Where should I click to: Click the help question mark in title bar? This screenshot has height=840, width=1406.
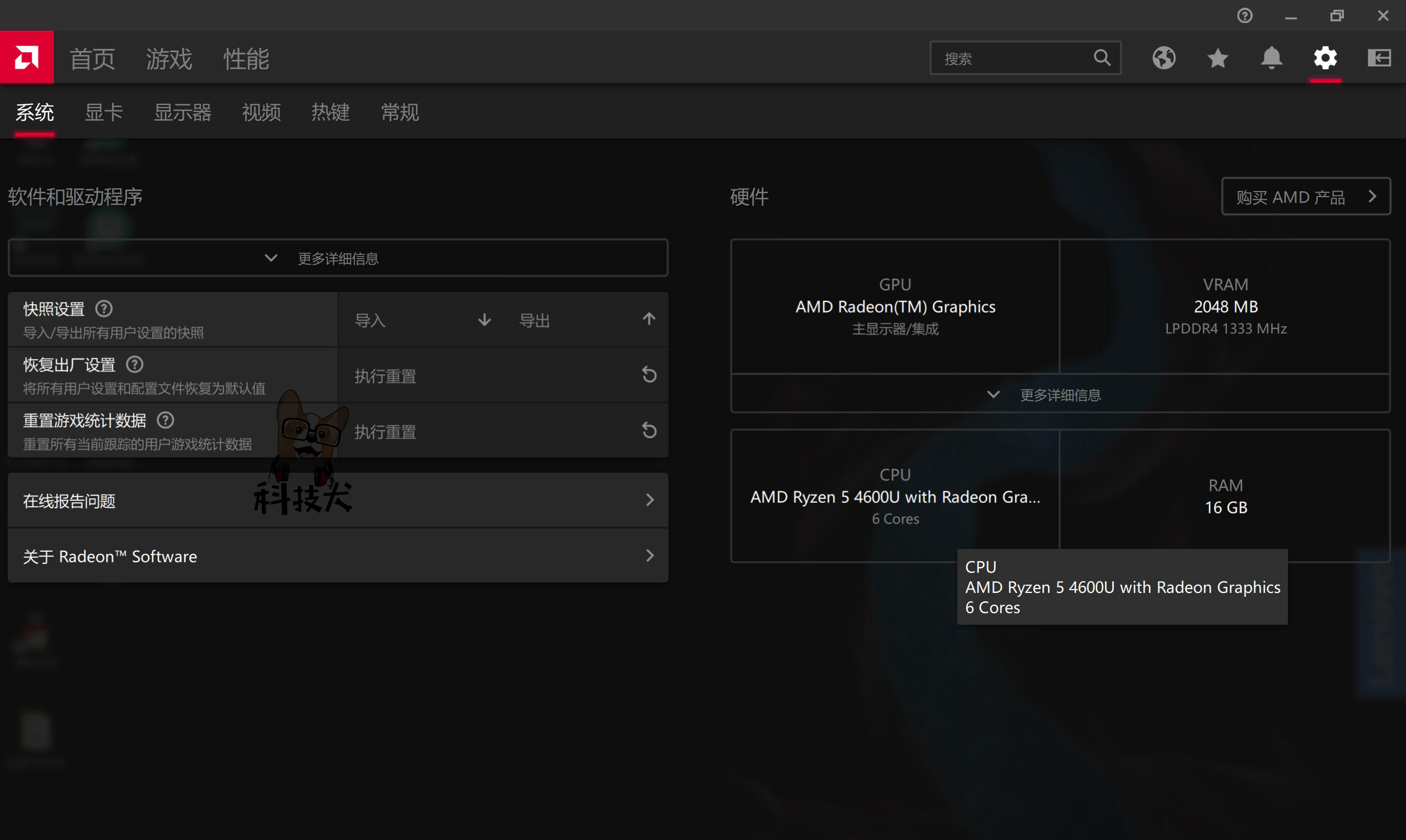click(1245, 16)
